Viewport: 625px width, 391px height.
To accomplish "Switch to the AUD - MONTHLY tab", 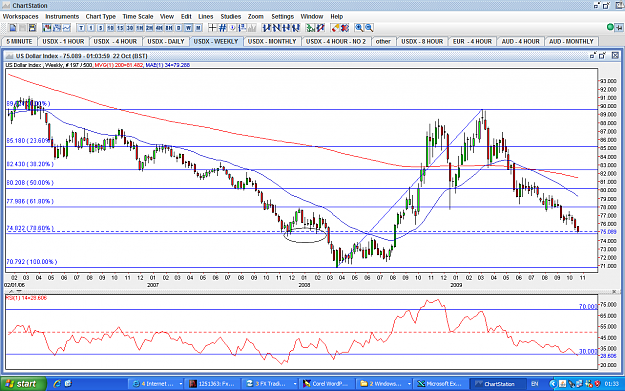I will [571, 41].
